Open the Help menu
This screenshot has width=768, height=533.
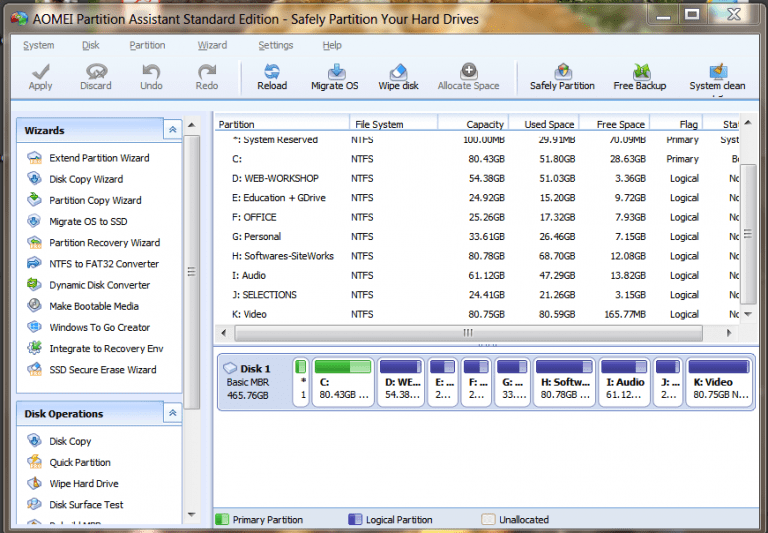coord(332,45)
